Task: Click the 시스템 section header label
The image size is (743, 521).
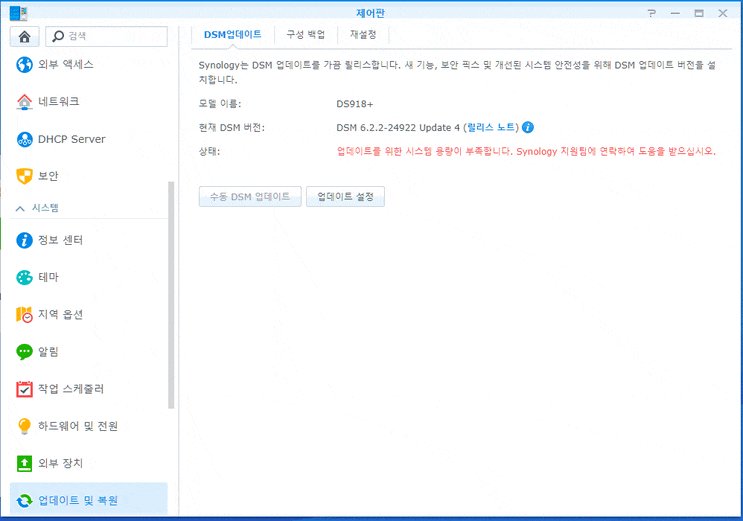Action: pos(45,208)
